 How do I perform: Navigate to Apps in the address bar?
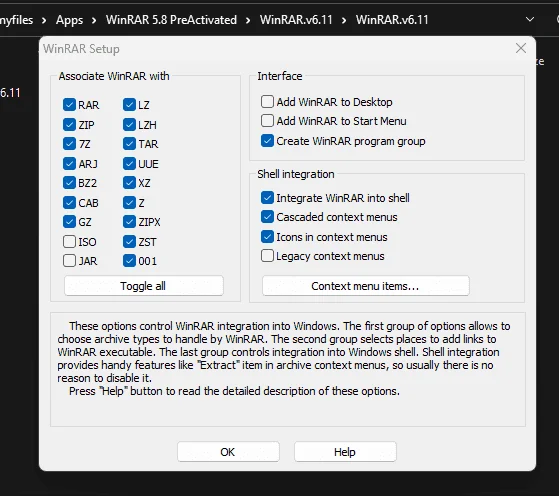click(70, 20)
